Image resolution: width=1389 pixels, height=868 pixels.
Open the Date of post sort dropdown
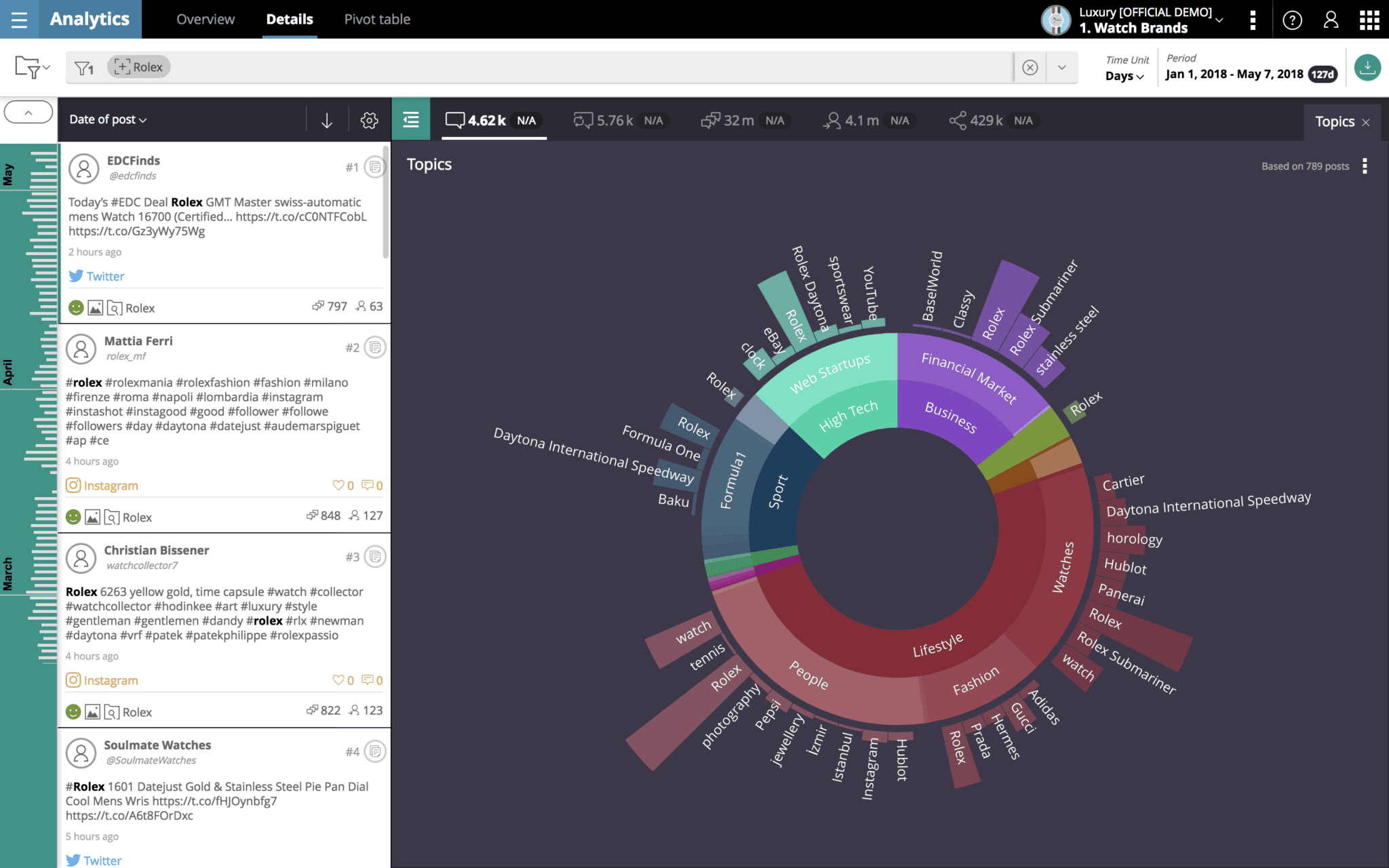click(106, 119)
